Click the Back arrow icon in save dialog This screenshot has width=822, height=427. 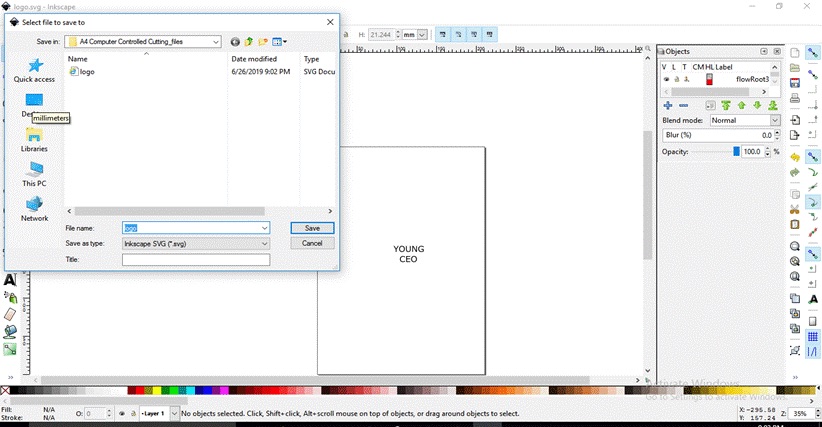point(235,42)
